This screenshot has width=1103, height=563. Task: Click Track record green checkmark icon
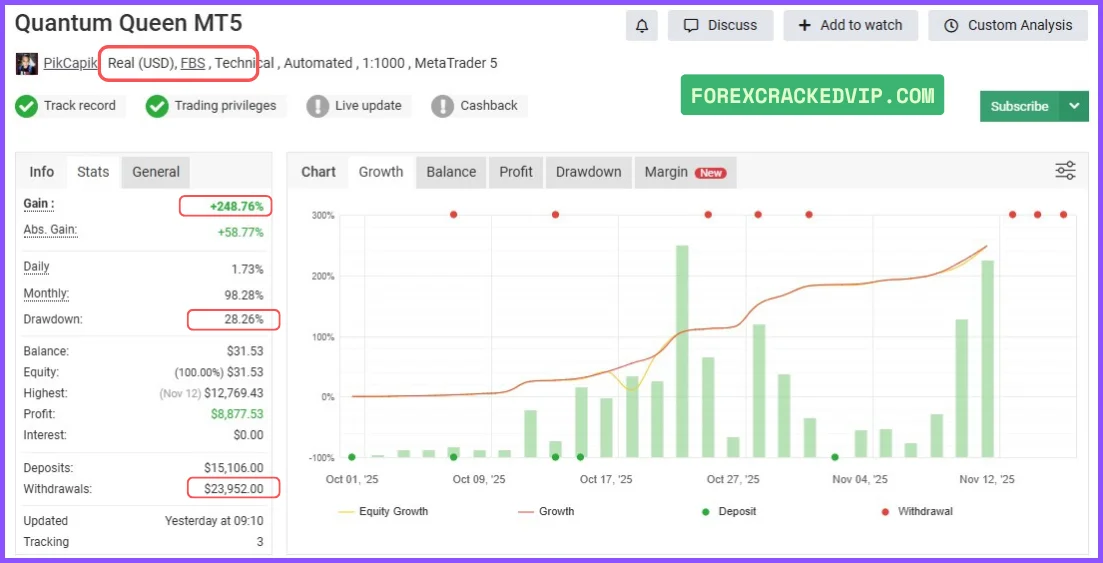pyautogui.click(x=27, y=106)
